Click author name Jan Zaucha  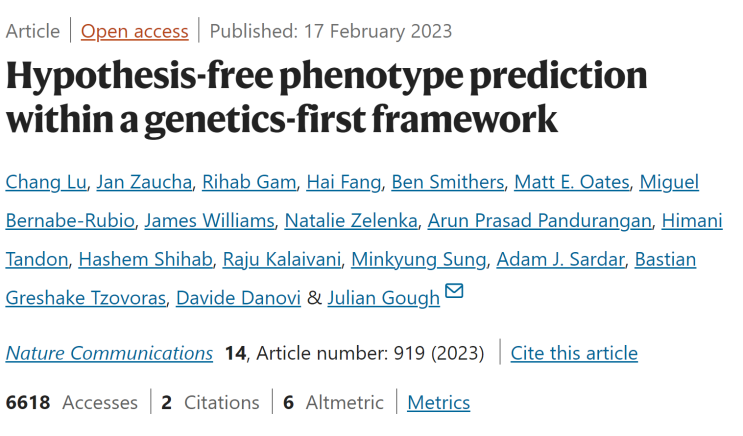point(144,181)
